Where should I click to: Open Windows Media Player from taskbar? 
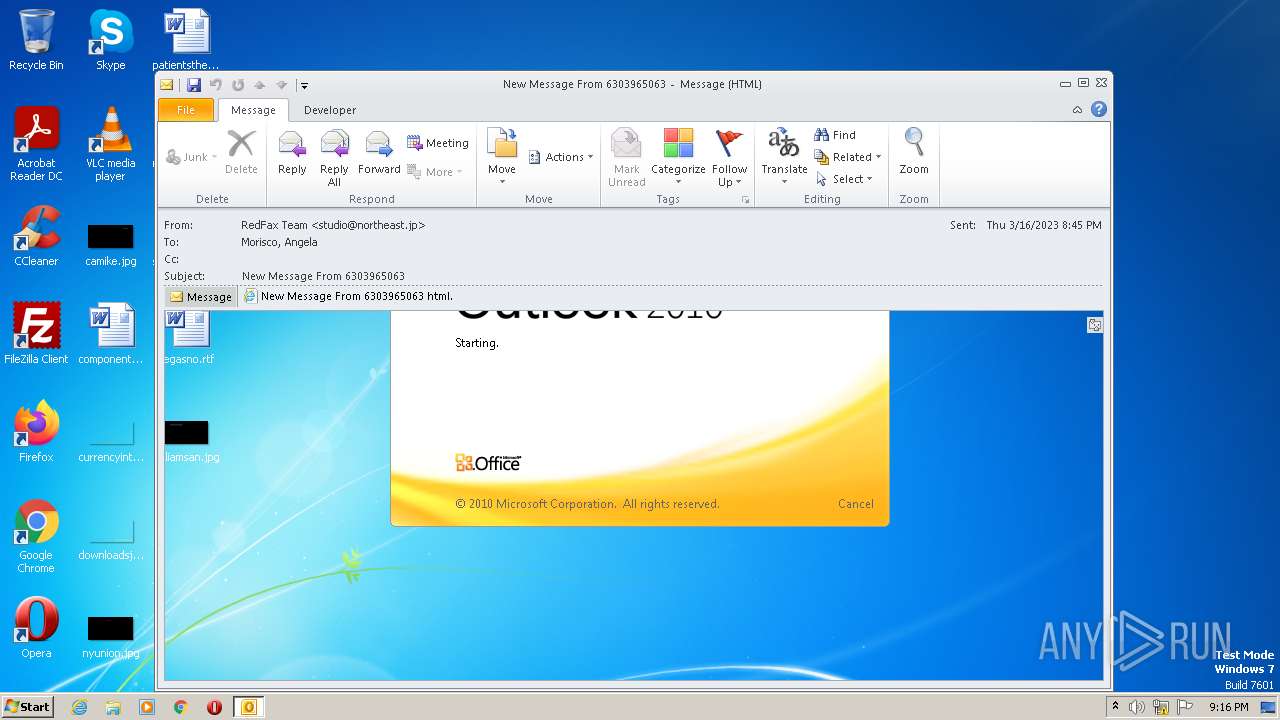pyautogui.click(x=147, y=707)
